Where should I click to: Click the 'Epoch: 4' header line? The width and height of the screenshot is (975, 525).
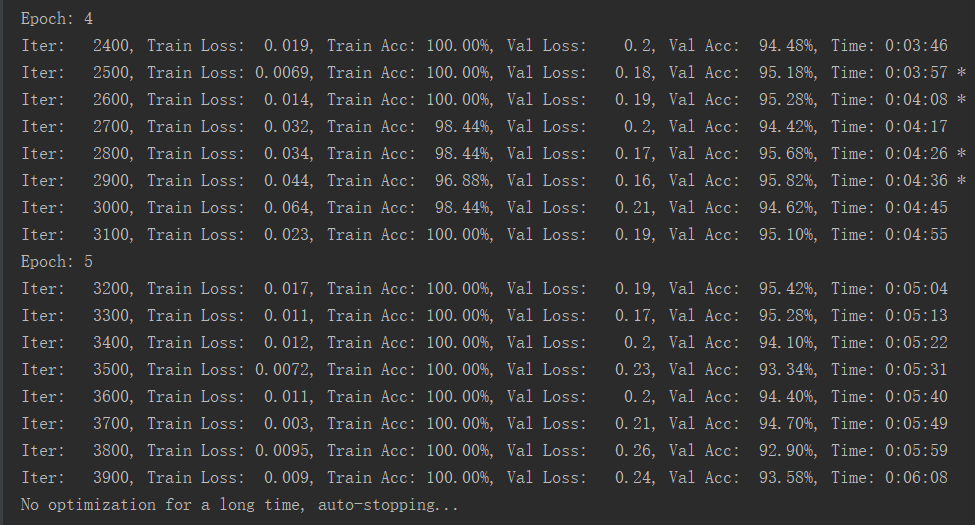tap(57, 19)
